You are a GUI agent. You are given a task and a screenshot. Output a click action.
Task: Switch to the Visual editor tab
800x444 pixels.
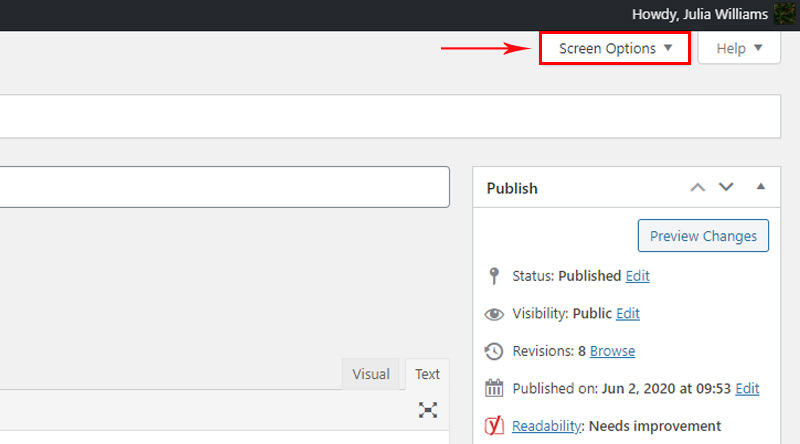click(x=370, y=374)
